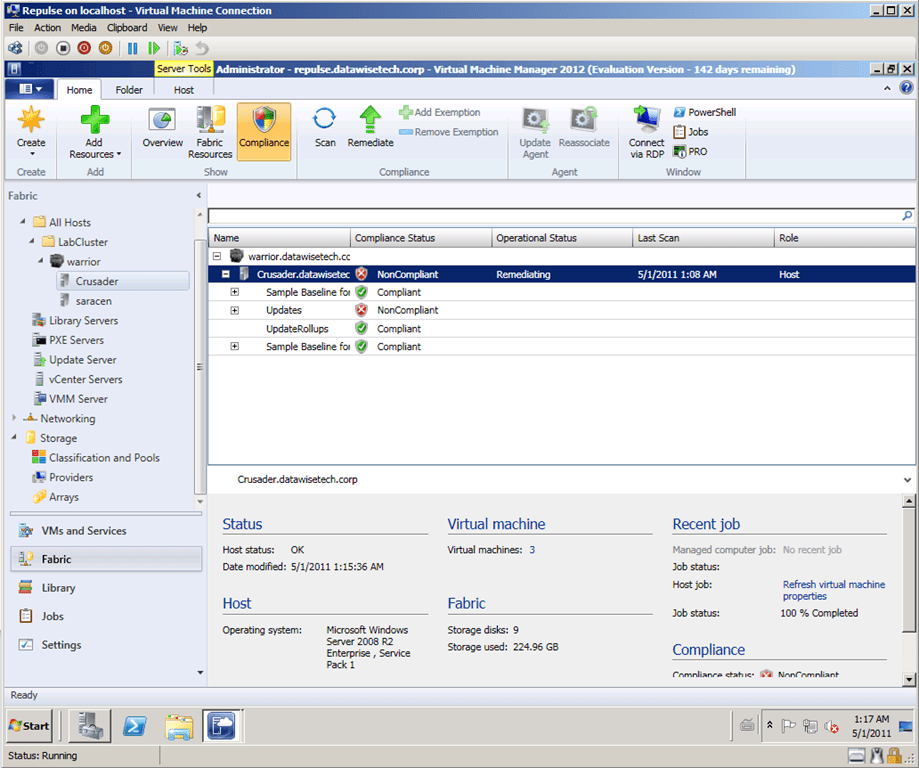Open the PRO window button
The image size is (919, 768).
[690, 151]
